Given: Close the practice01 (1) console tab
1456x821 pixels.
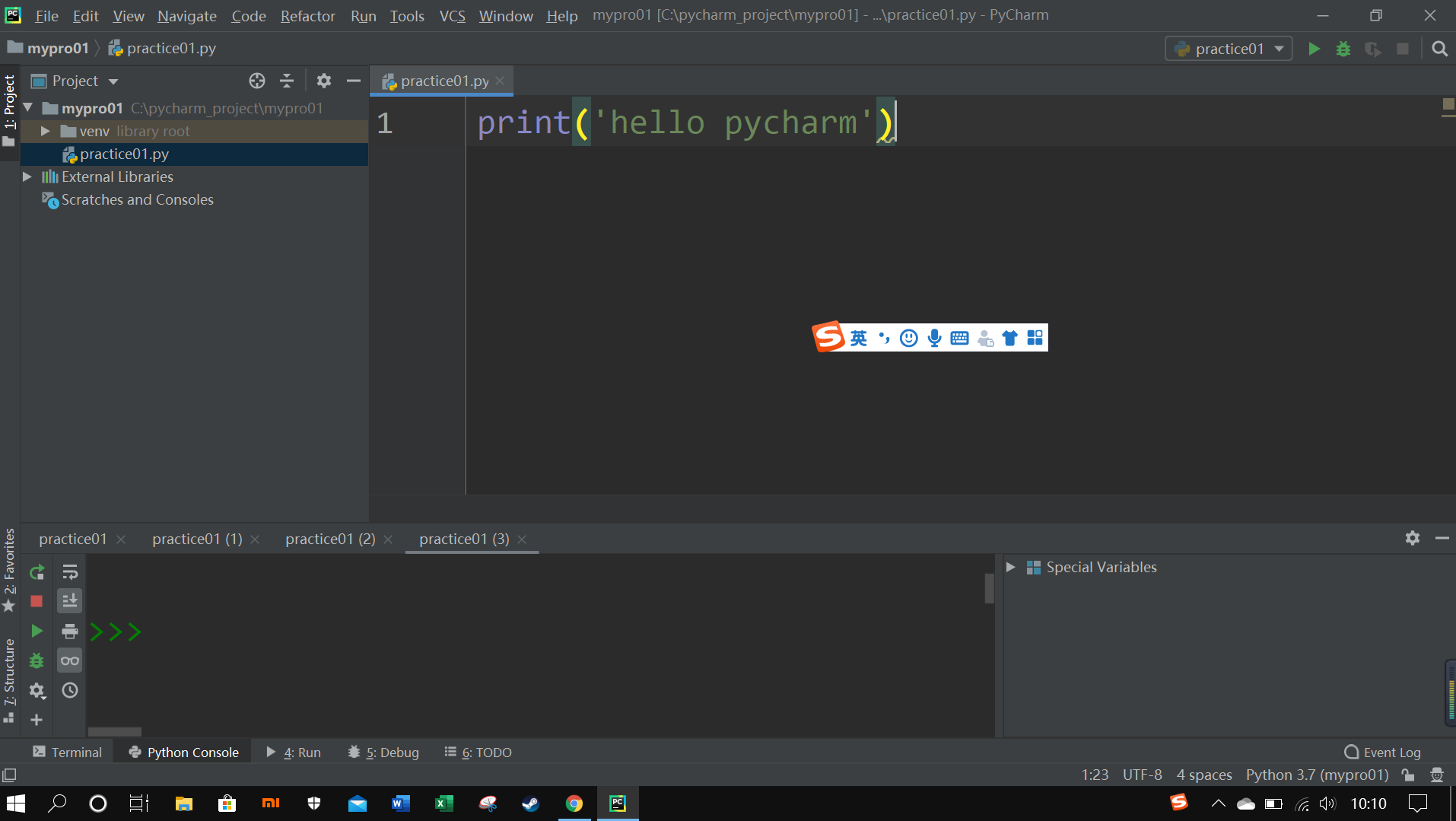Looking at the screenshot, I should coord(255,539).
